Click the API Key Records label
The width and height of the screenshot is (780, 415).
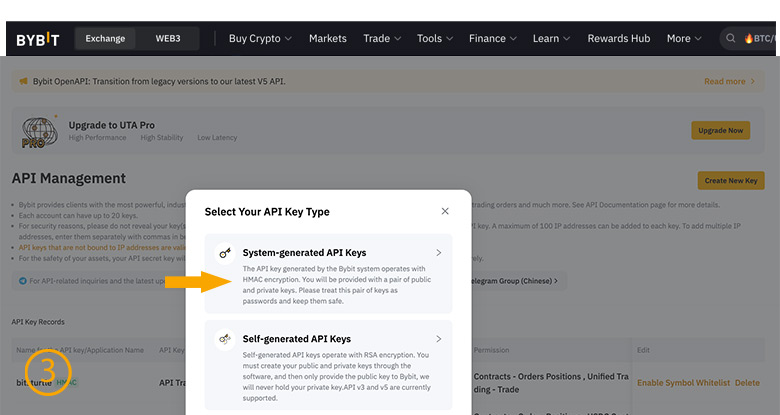[38, 322]
